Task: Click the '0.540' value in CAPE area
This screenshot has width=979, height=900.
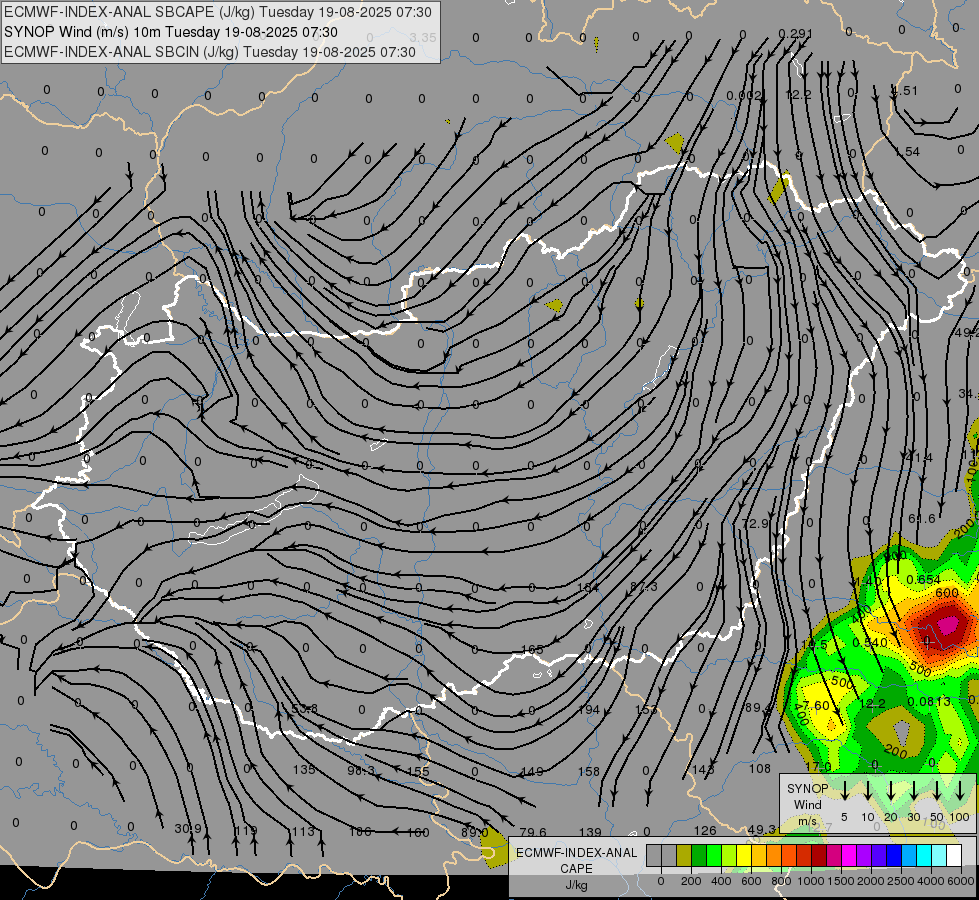Action: (x=870, y=642)
